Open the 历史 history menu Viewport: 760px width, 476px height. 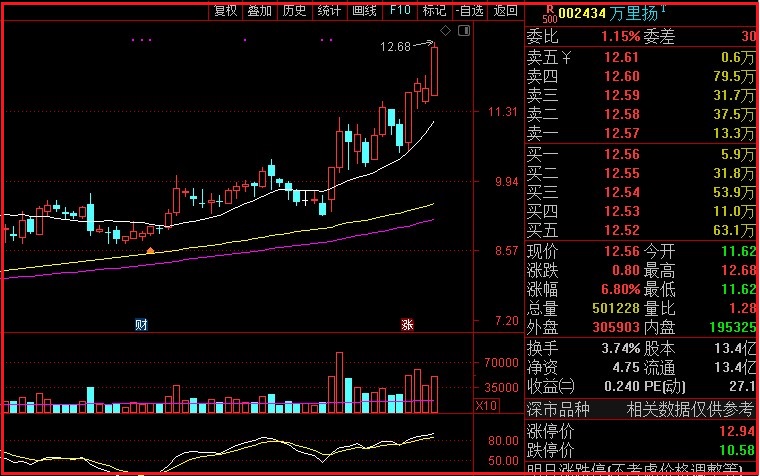point(295,10)
